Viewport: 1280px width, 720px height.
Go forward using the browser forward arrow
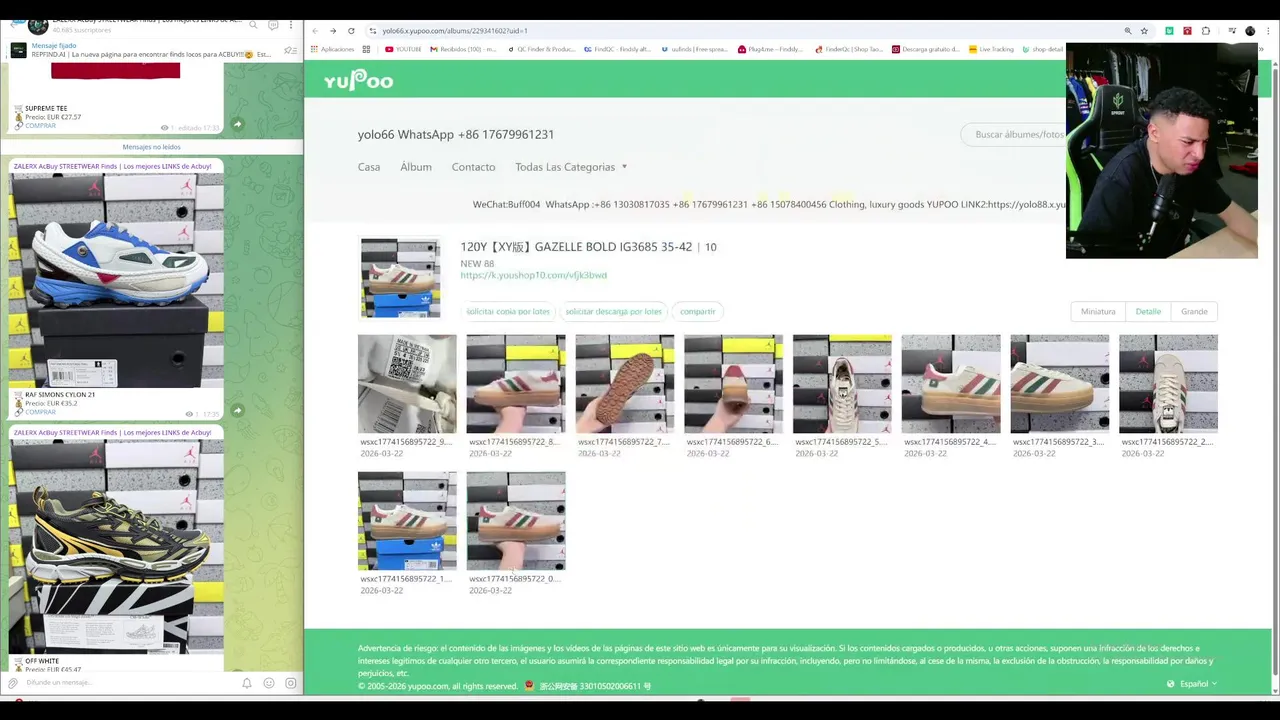click(x=333, y=31)
